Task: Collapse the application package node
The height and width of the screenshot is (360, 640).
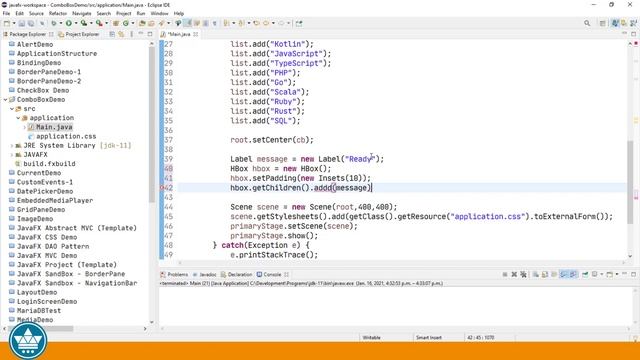Action: pyautogui.click(x=18, y=118)
